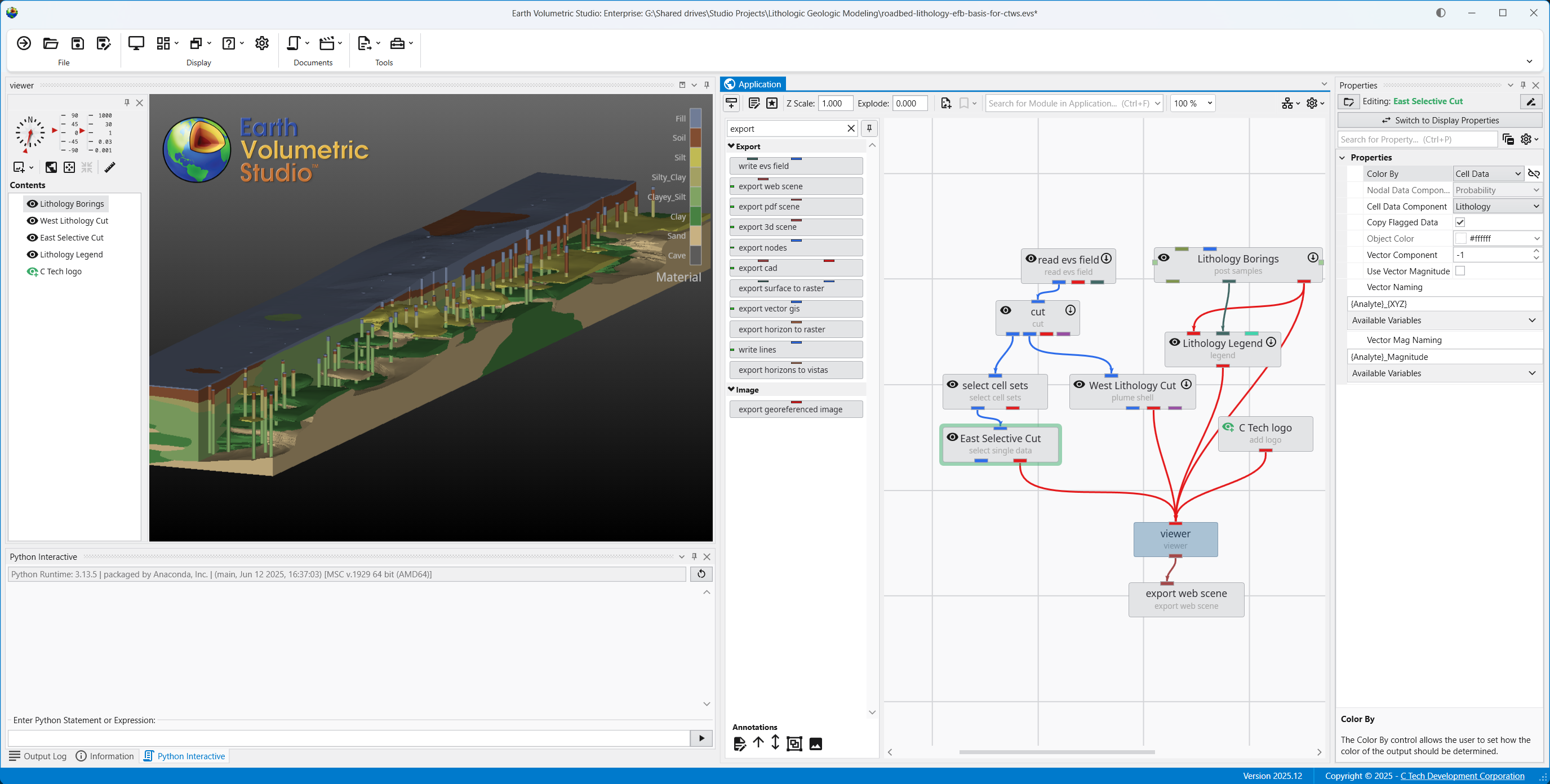Open the Color By dropdown
This screenshot has height=784, width=1550.
coord(1488,174)
